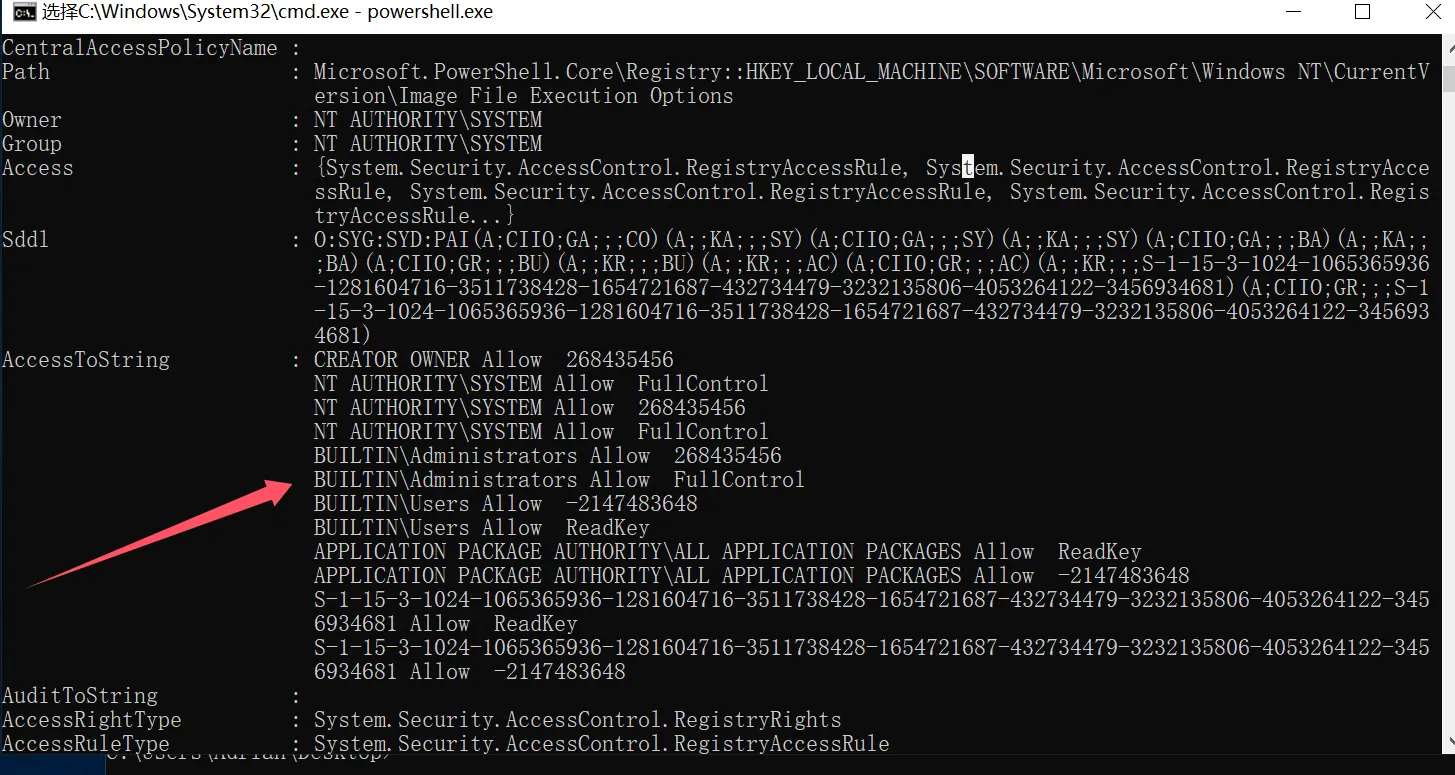Click the Sddl property label

point(26,240)
